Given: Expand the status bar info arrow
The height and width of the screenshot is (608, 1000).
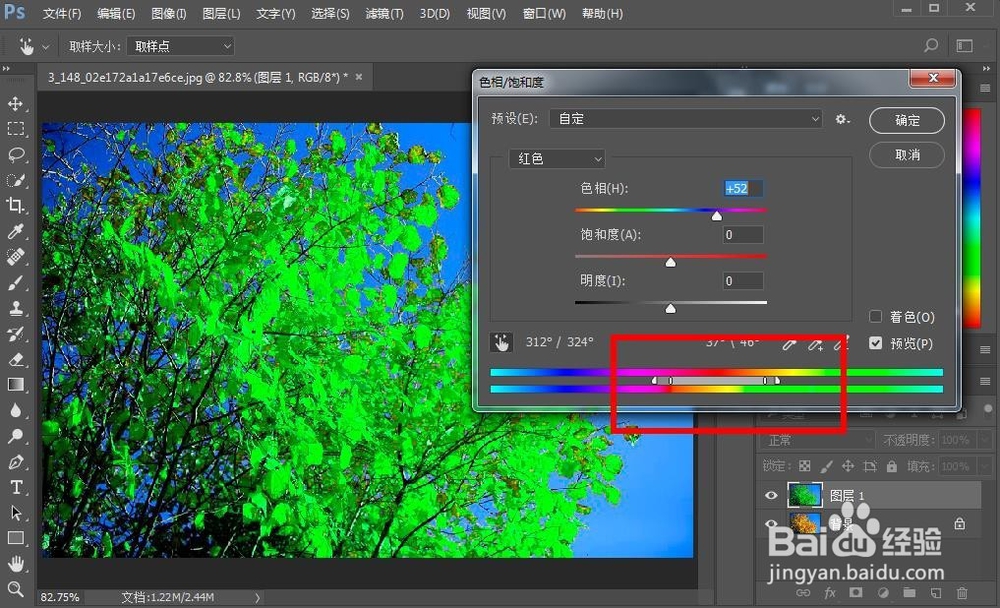Looking at the screenshot, I should pyautogui.click(x=257, y=598).
